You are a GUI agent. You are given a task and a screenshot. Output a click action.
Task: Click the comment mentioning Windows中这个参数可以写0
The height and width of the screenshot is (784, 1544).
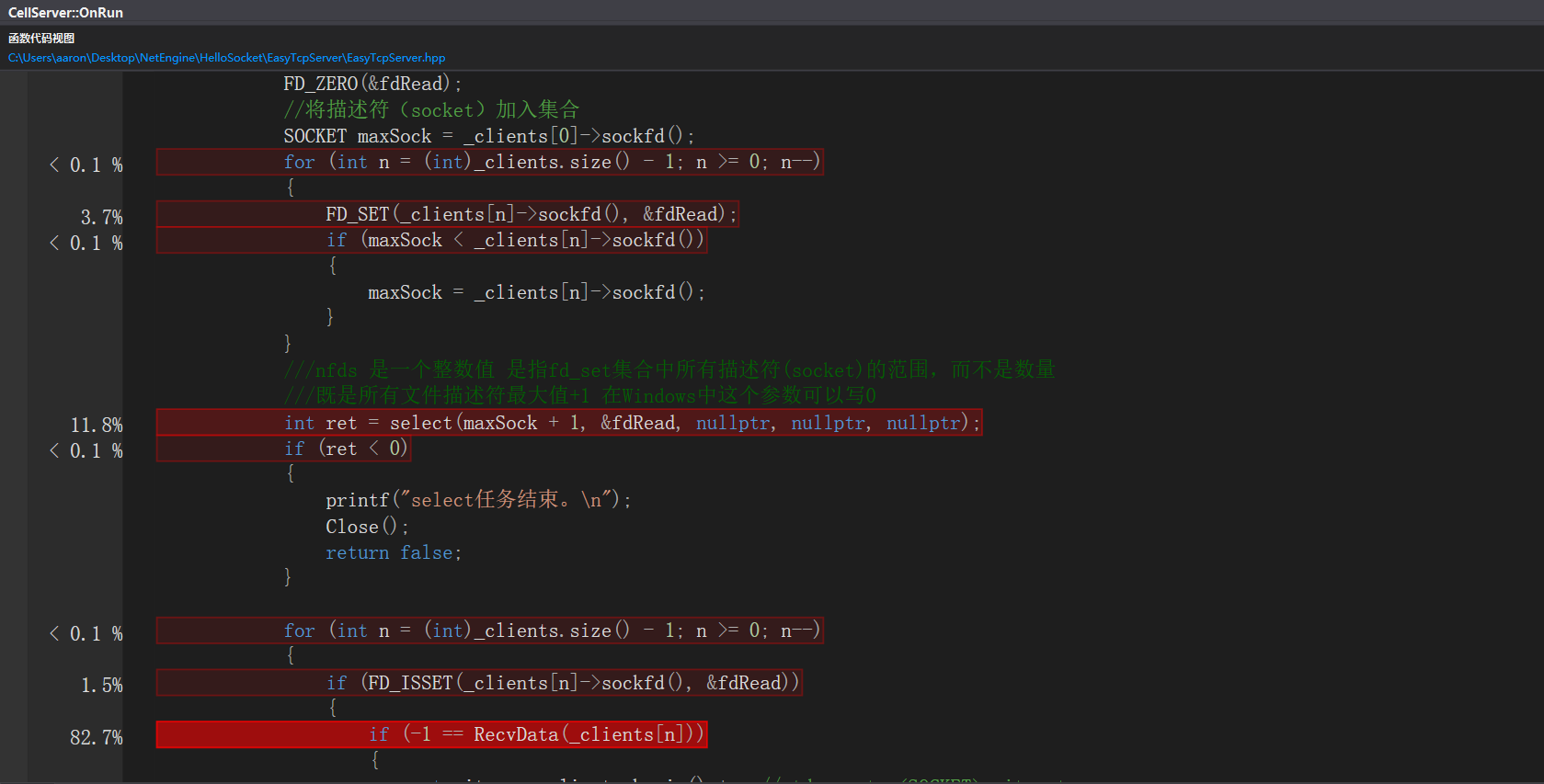[x=580, y=395]
